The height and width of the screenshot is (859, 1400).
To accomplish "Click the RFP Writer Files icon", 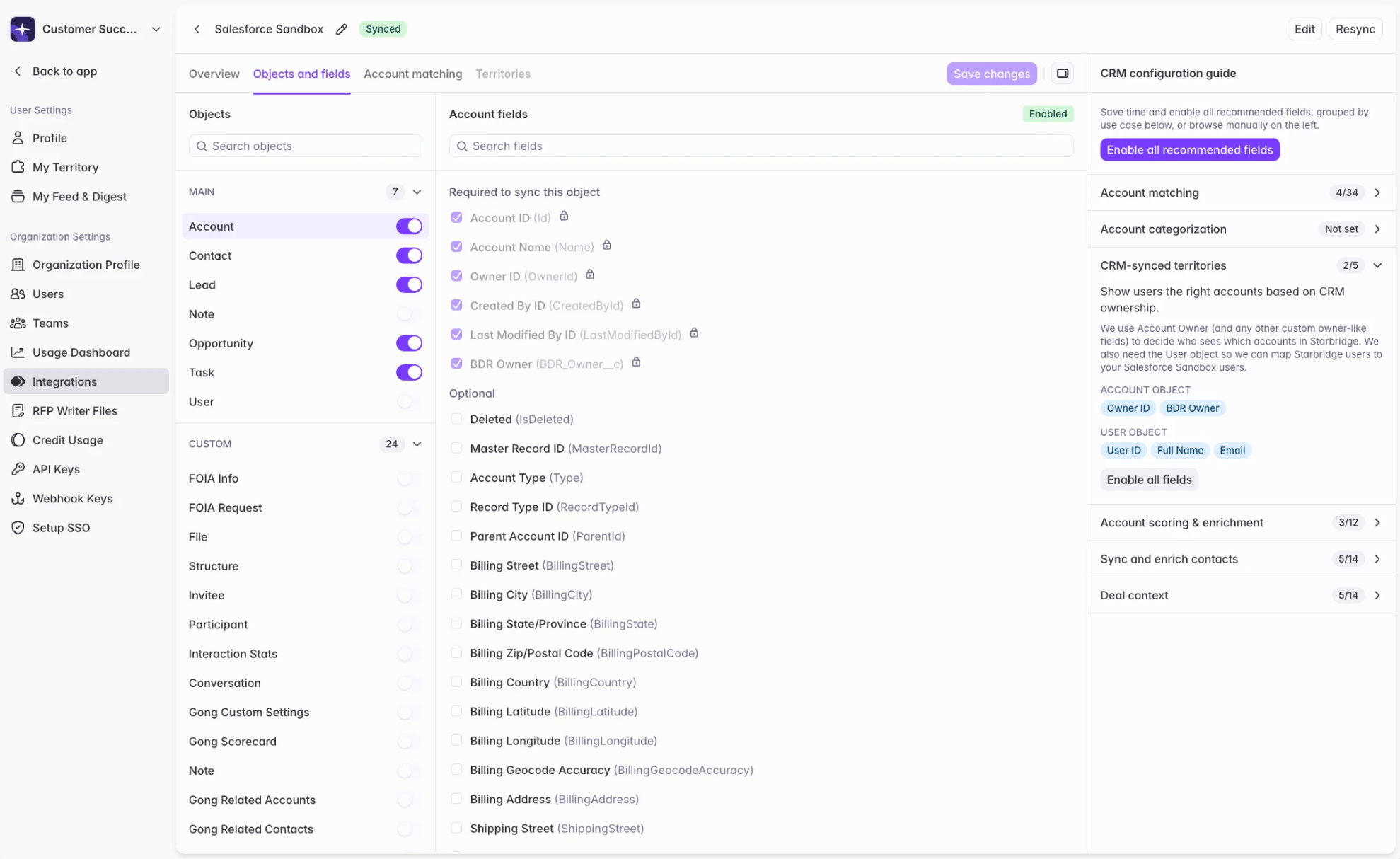I will [18, 411].
